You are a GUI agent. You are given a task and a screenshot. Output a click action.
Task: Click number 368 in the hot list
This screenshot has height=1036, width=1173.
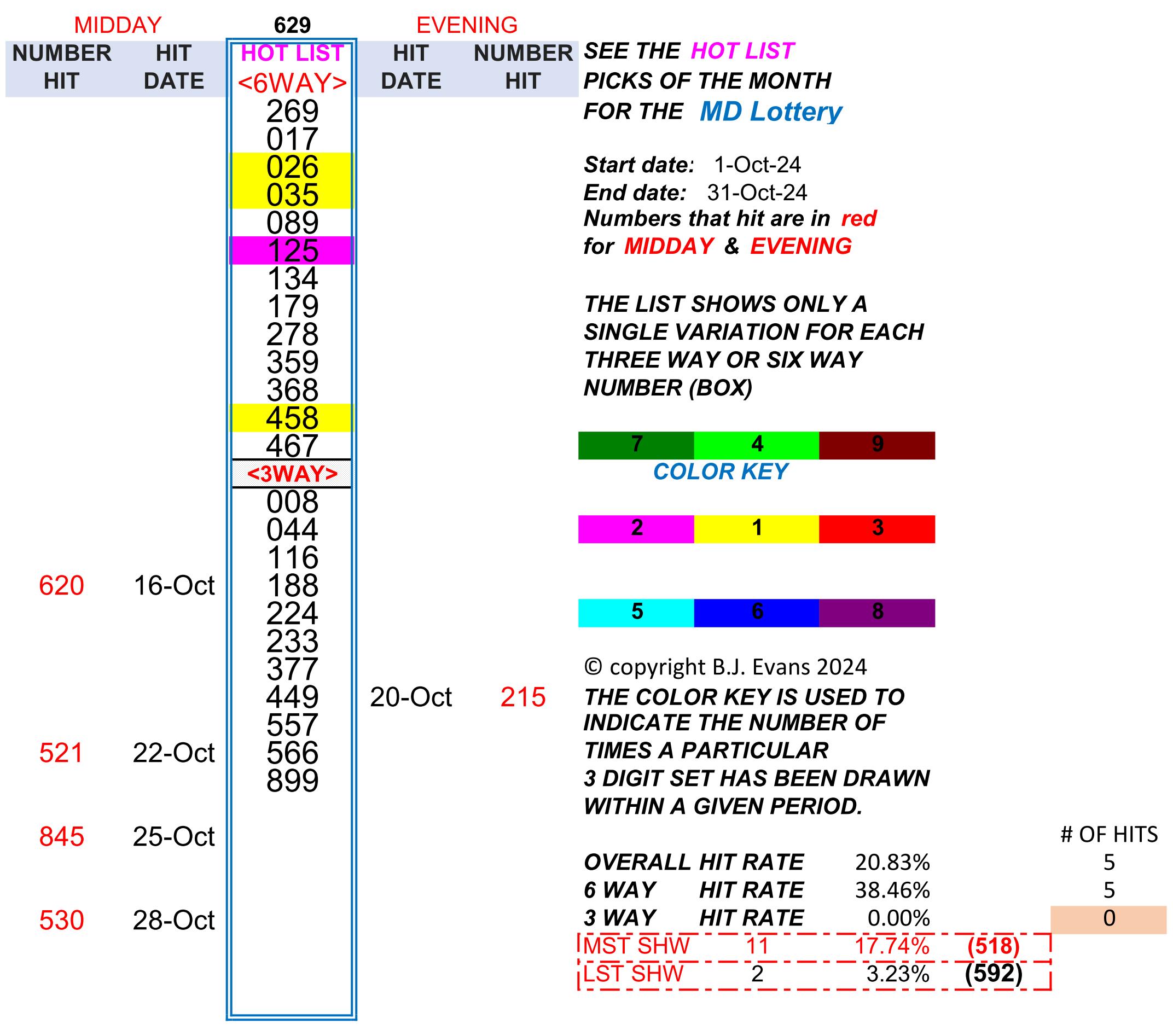[x=292, y=390]
